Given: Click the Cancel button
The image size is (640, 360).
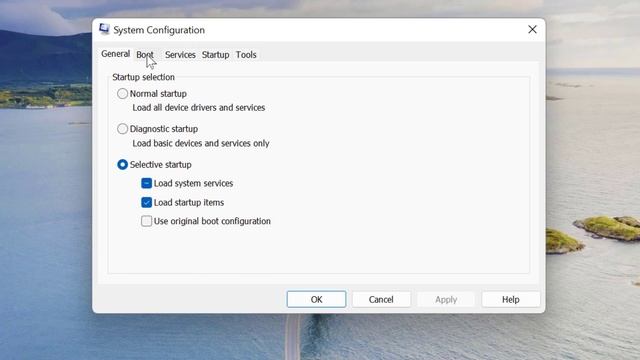Looking at the screenshot, I should [x=381, y=299].
